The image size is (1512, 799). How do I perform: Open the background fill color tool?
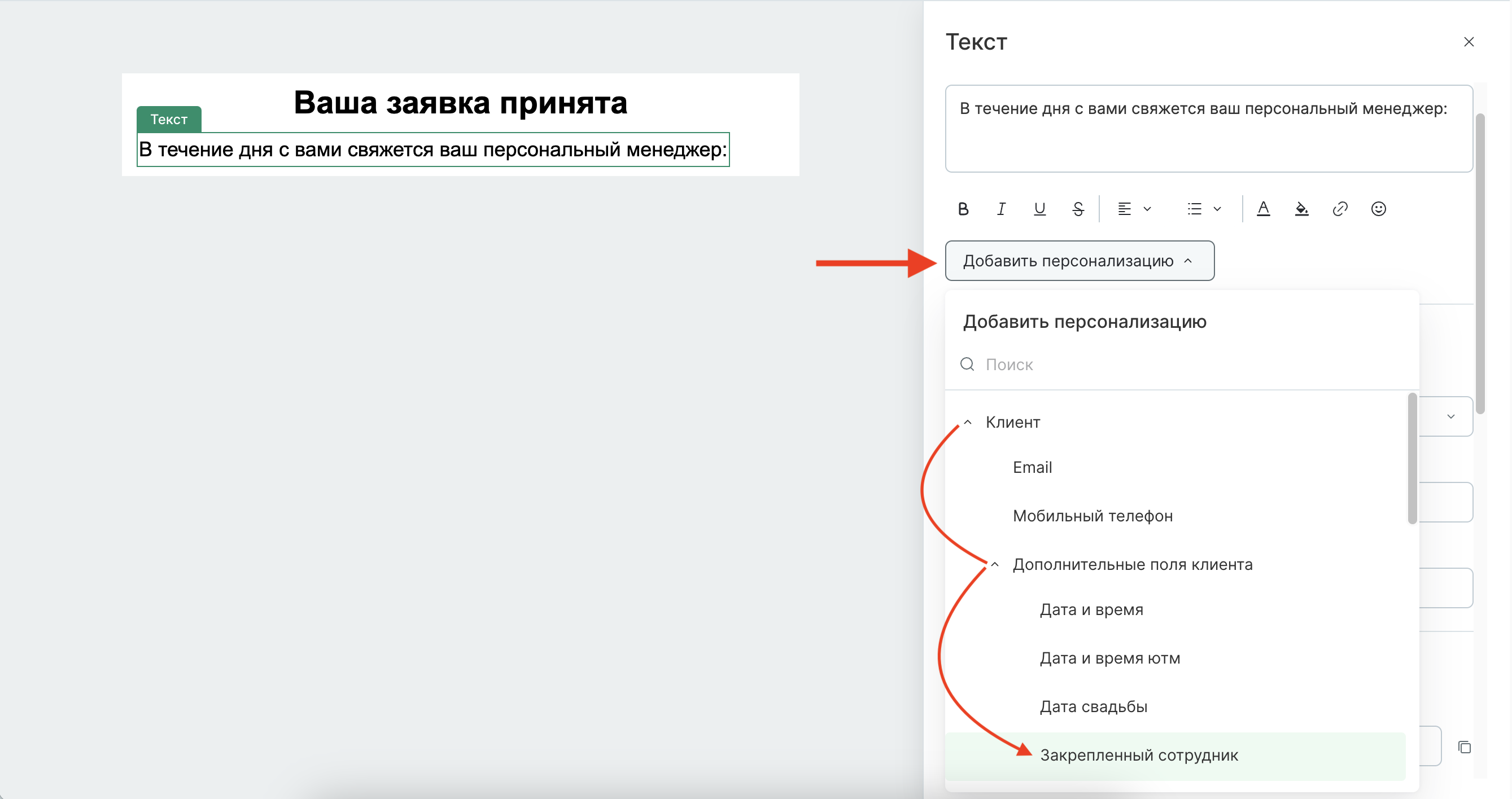click(x=1301, y=209)
